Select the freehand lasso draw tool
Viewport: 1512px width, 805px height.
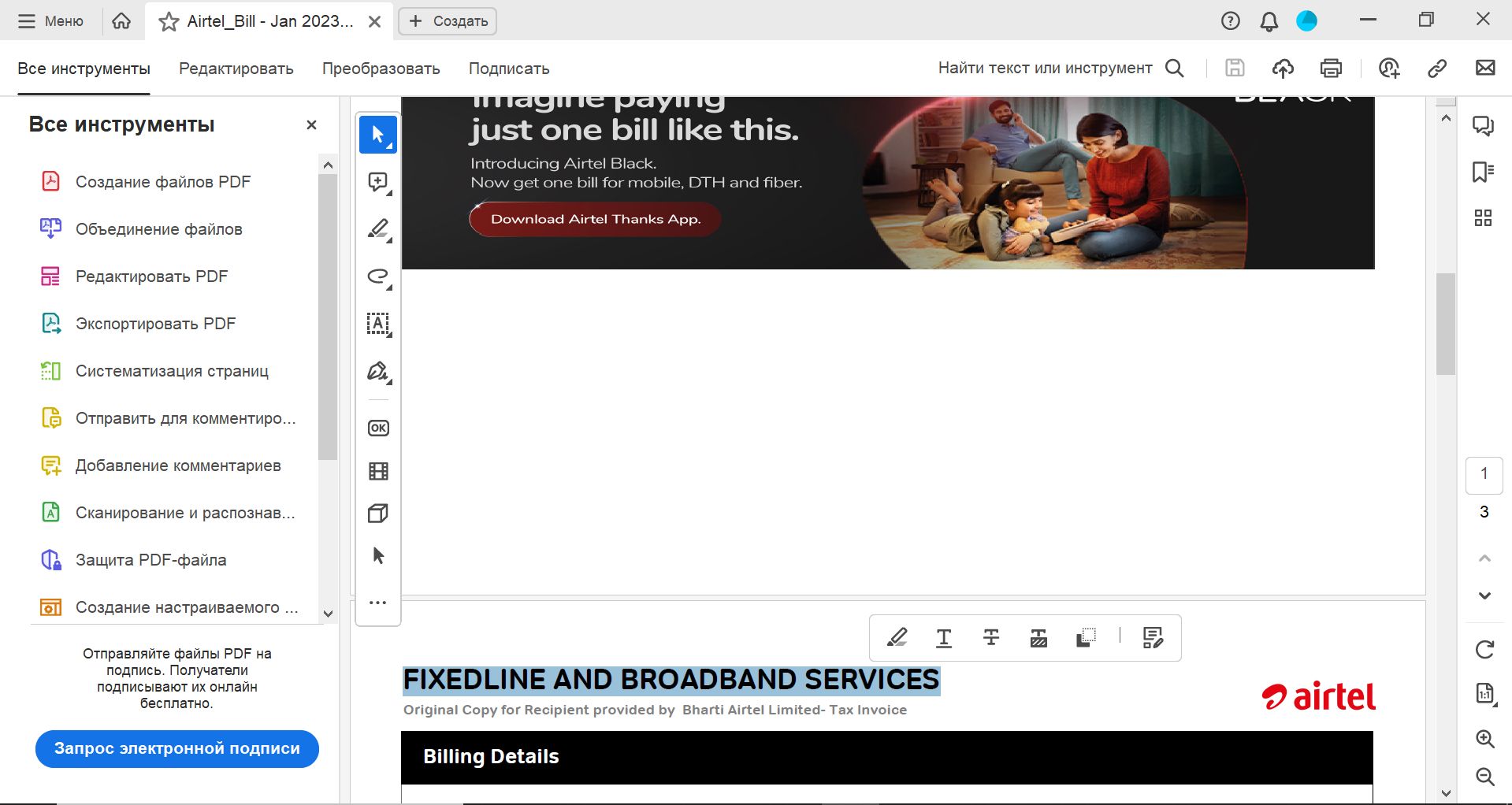(378, 276)
